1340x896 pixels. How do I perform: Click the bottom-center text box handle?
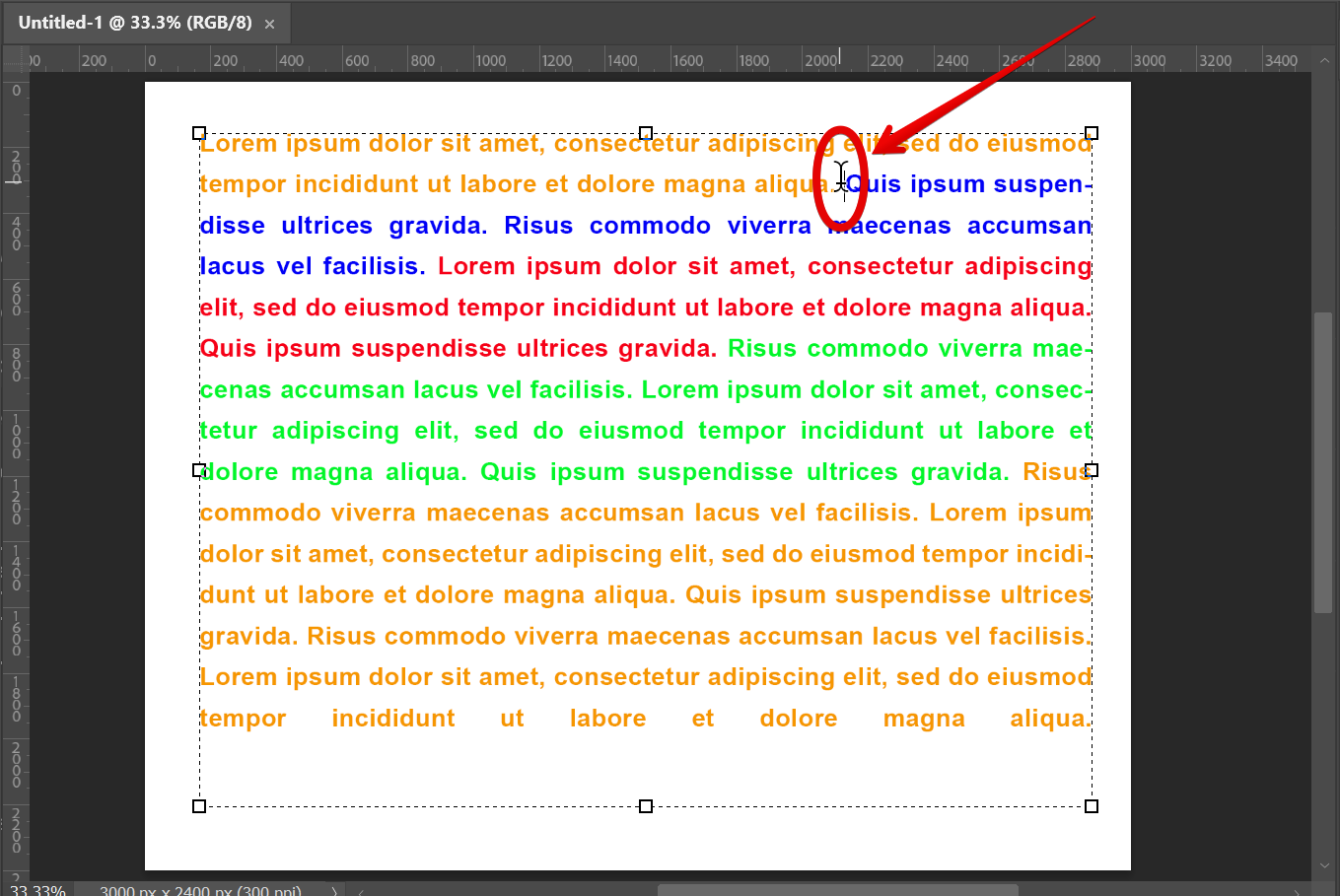(647, 805)
